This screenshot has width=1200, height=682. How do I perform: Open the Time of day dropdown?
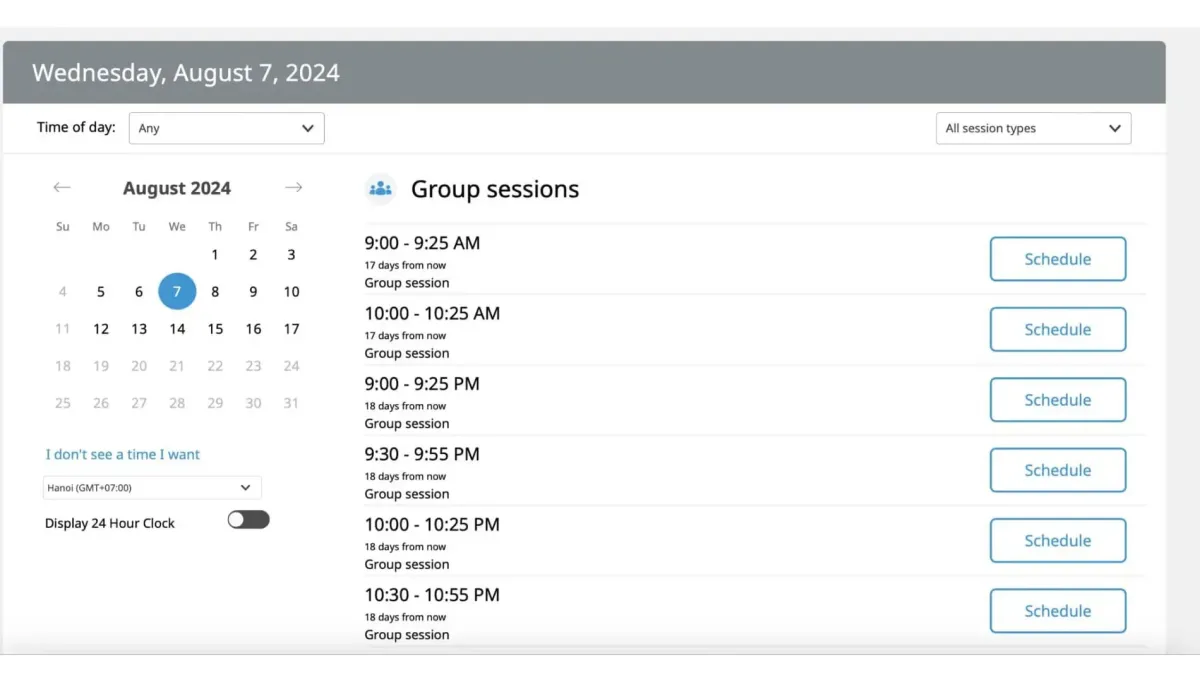pyautogui.click(x=226, y=128)
